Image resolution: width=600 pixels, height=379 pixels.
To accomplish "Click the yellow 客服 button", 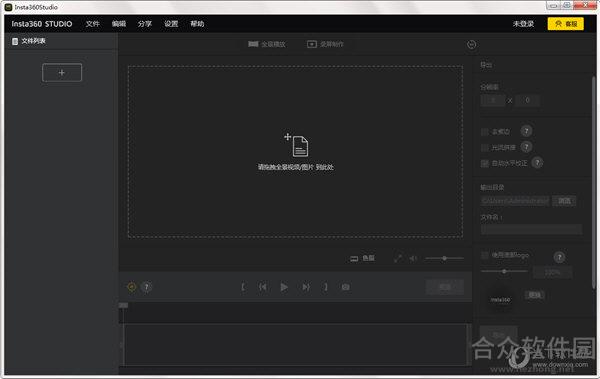I will [566, 24].
